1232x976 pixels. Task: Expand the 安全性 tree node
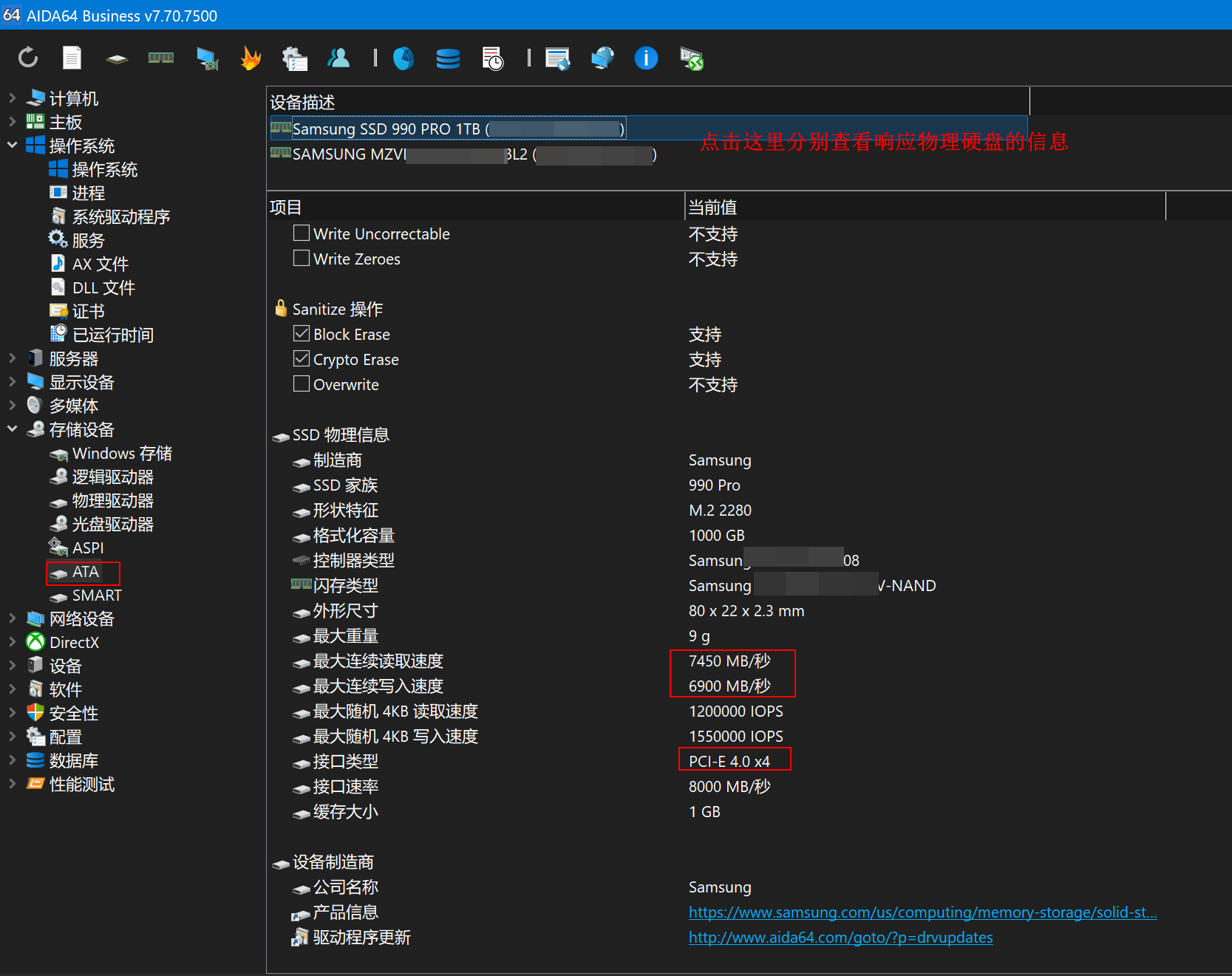click(13, 712)
